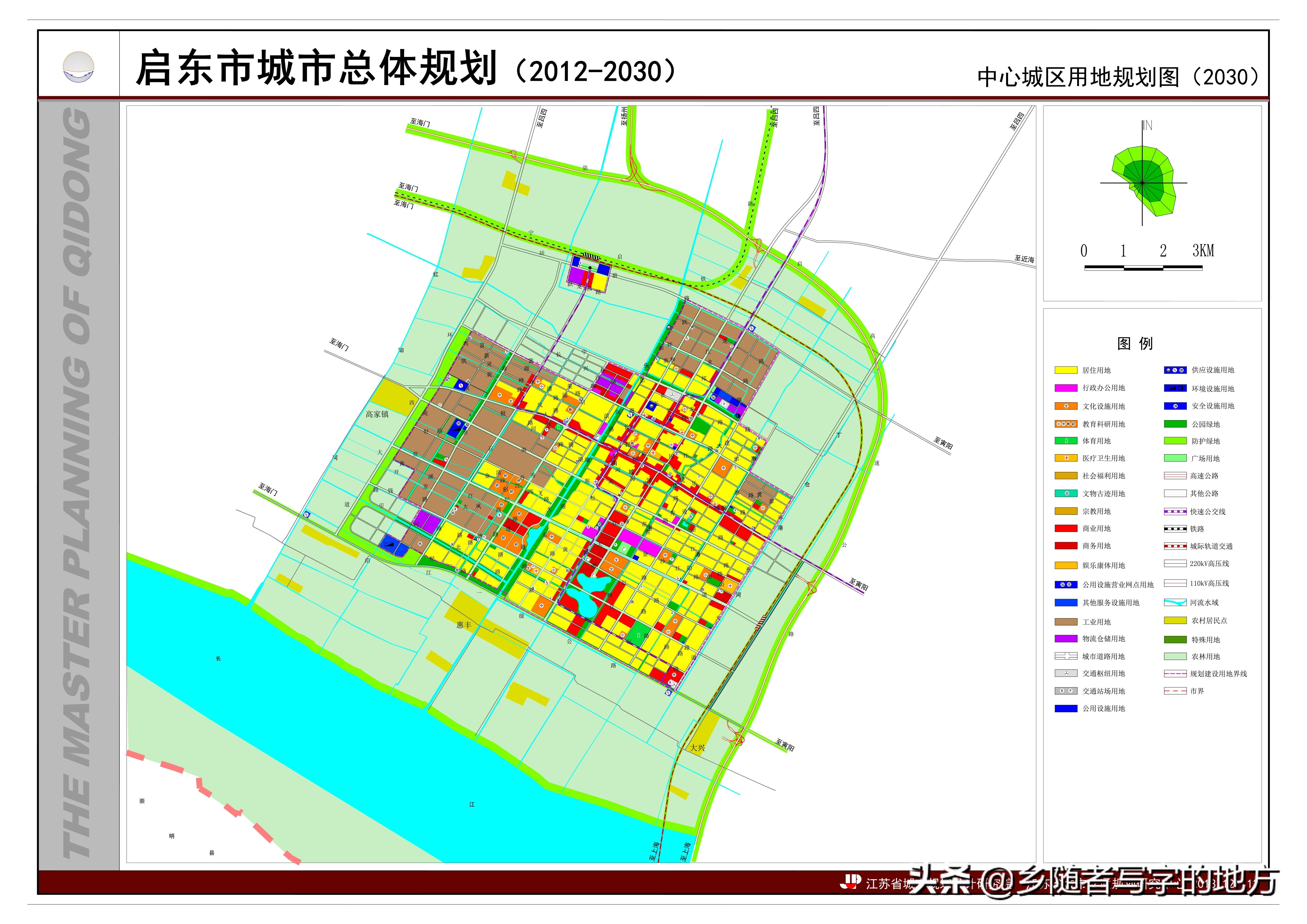The width and height of the screenshot is (1307, 924).
Task: Click the 居住用地 legend label
Action: click(1096, 370)
